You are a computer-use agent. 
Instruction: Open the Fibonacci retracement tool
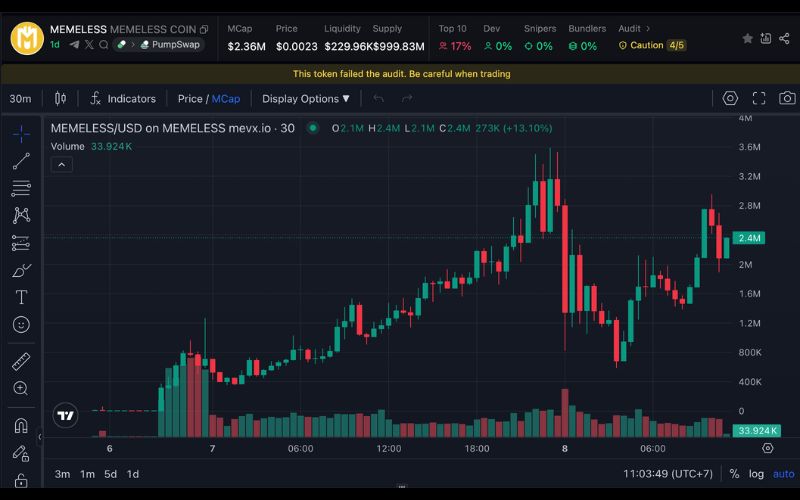click(21, 188)
